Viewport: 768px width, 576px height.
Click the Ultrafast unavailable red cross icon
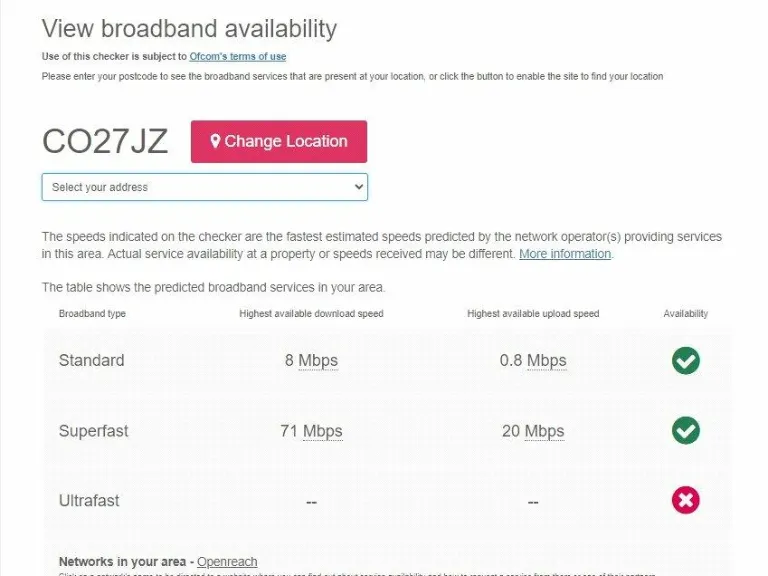point(685,500)
